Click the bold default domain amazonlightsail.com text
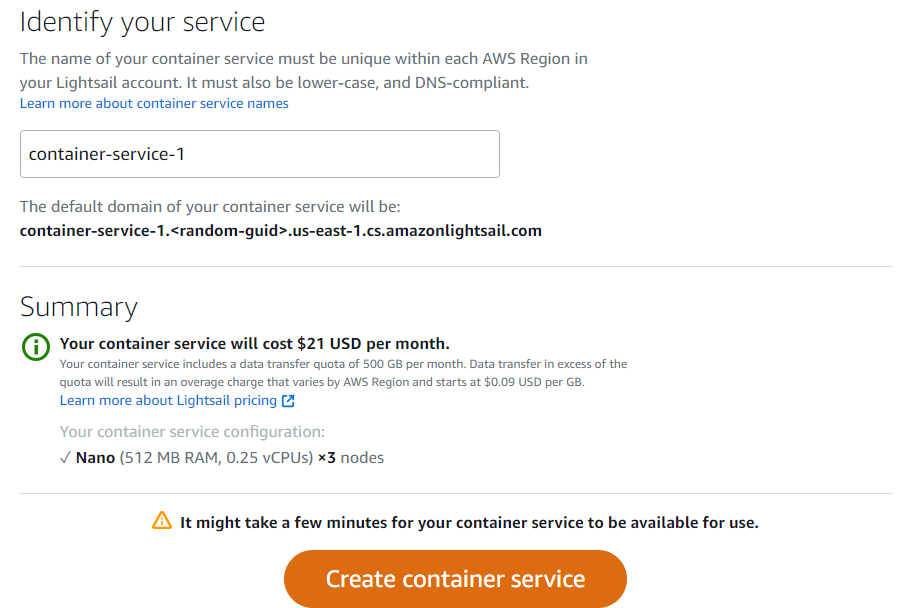The image size is (902, 608). (x=281, y=231)
